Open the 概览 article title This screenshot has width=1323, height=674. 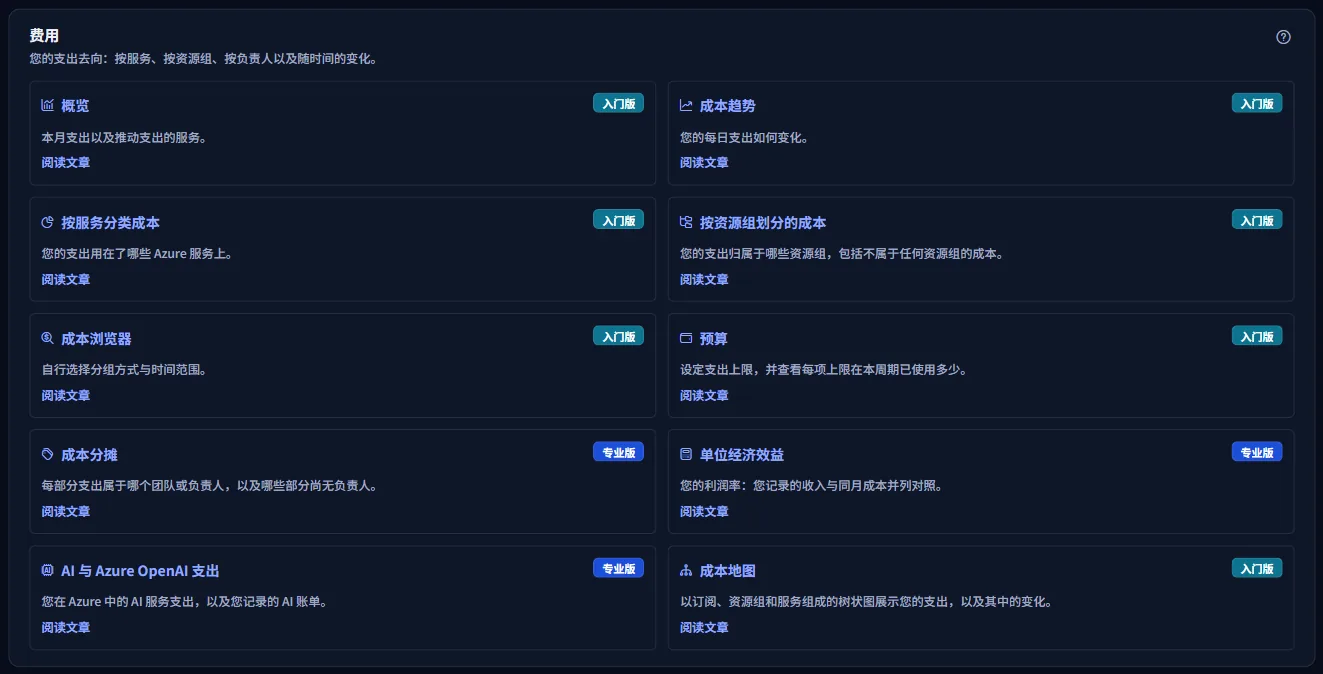(75, 106)
